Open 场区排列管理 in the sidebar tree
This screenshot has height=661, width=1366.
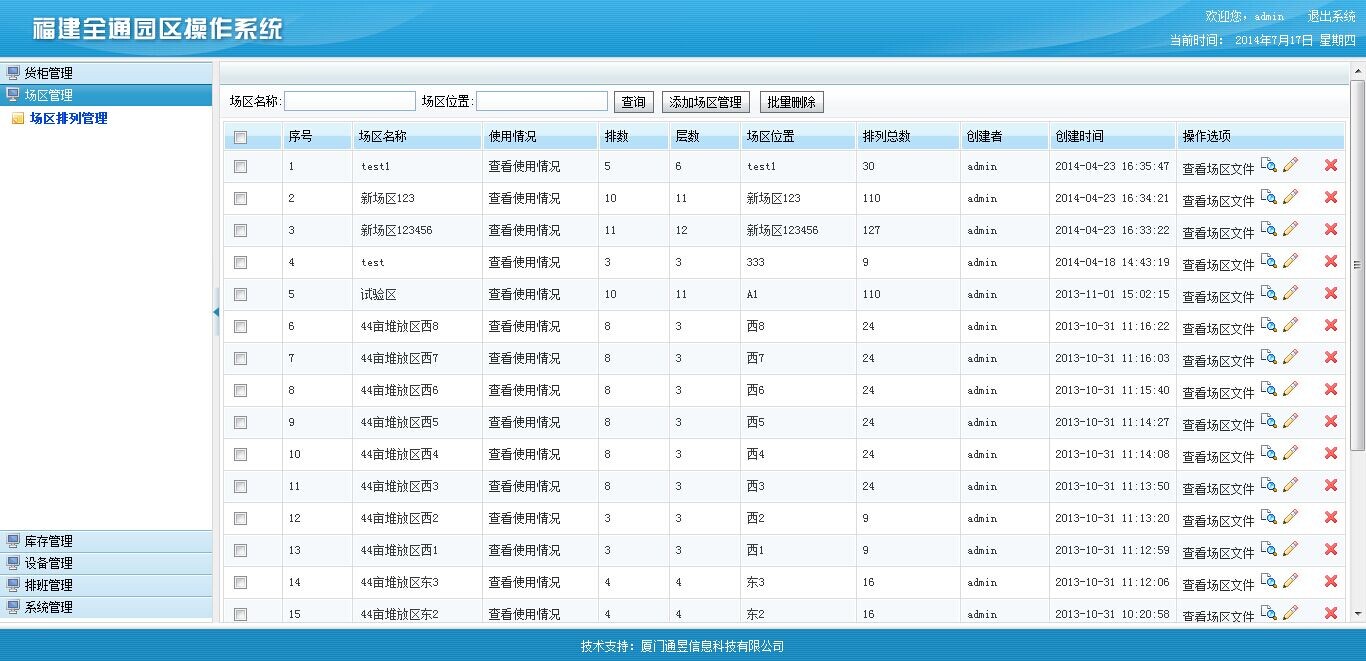(68, 119)
